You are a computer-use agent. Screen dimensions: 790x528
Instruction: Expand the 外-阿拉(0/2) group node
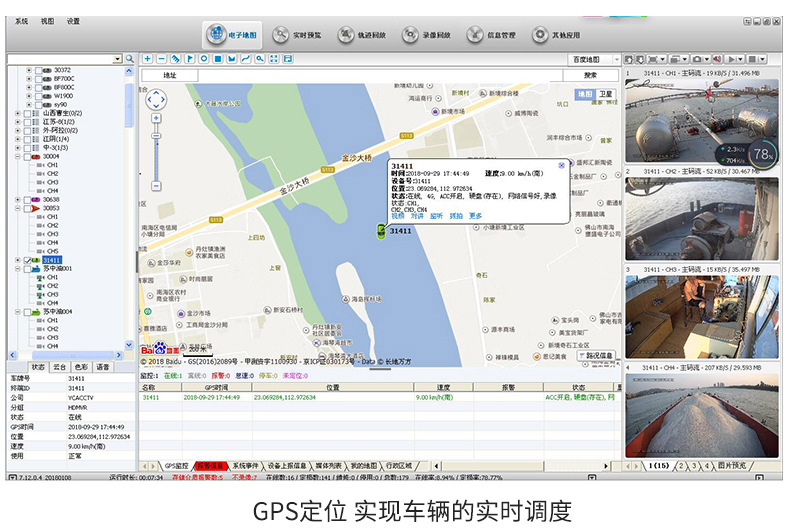coord(18,131)
